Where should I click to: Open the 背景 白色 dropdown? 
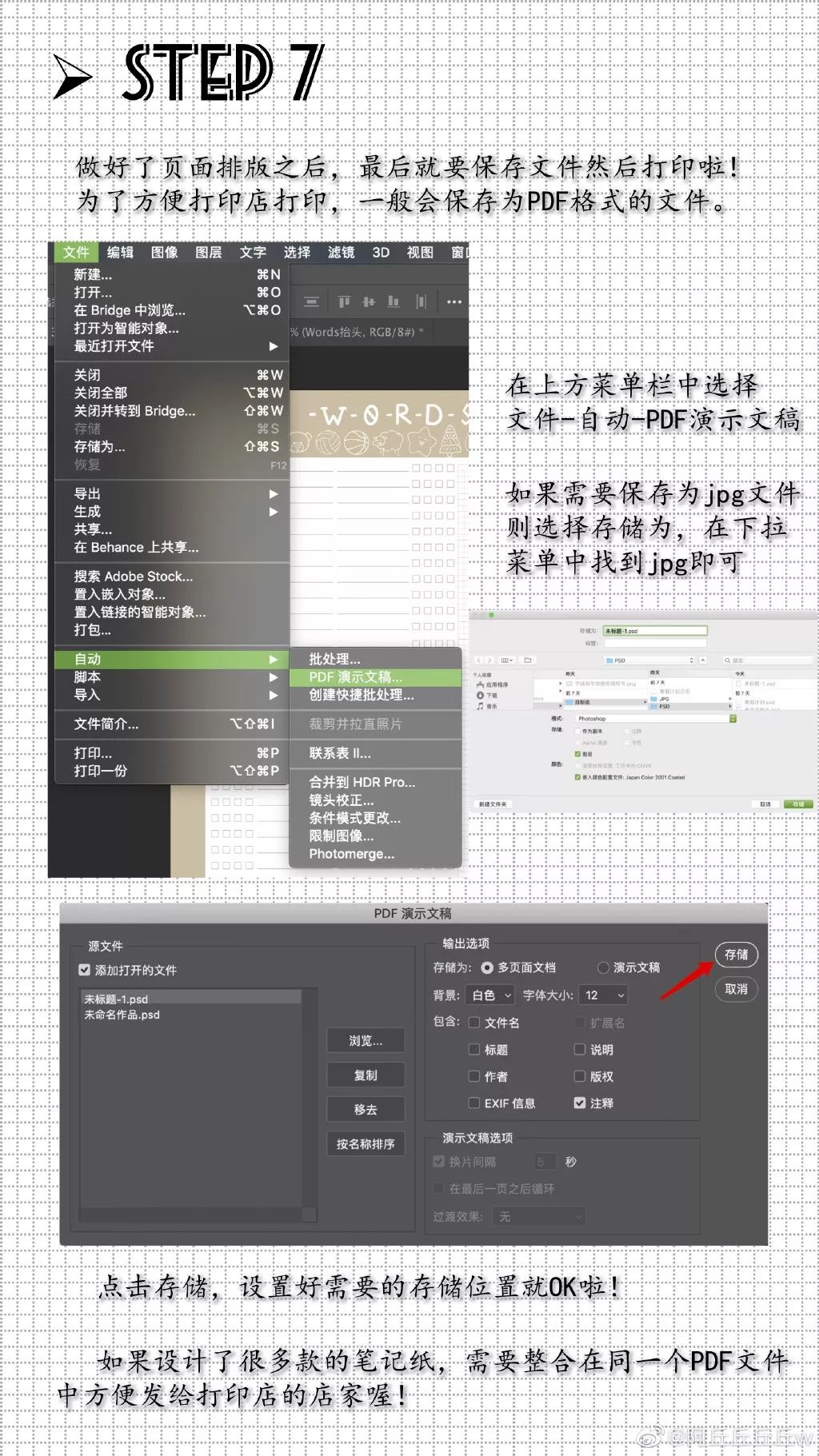pos(491,995)
